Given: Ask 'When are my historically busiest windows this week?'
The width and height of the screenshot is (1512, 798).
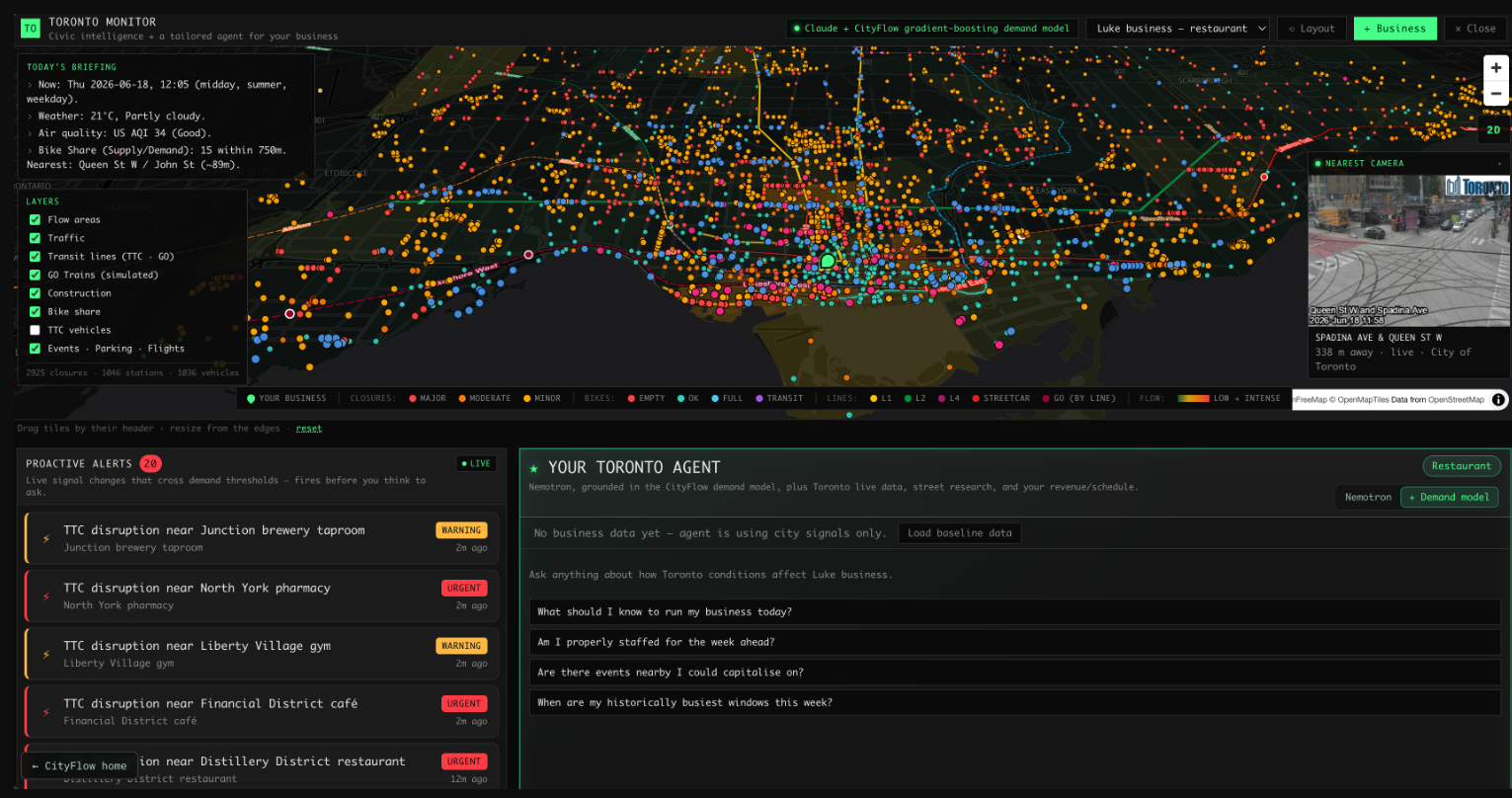Looking at the screenshot, I should tap(1015, 702).
